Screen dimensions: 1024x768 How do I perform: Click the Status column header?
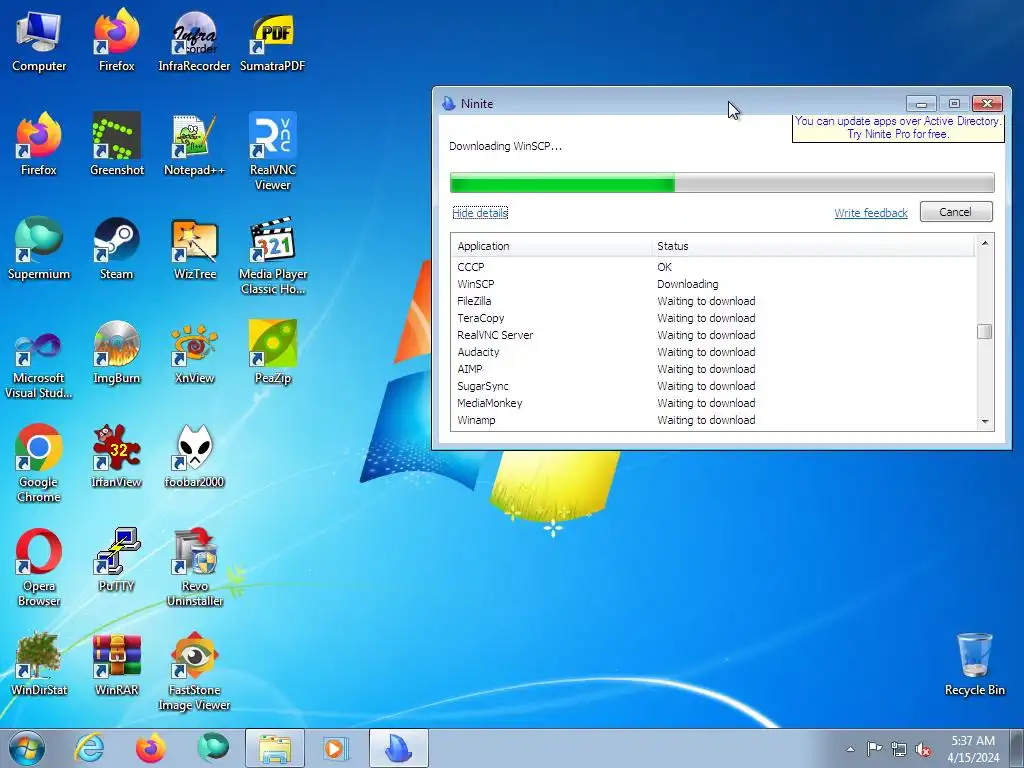813,246
